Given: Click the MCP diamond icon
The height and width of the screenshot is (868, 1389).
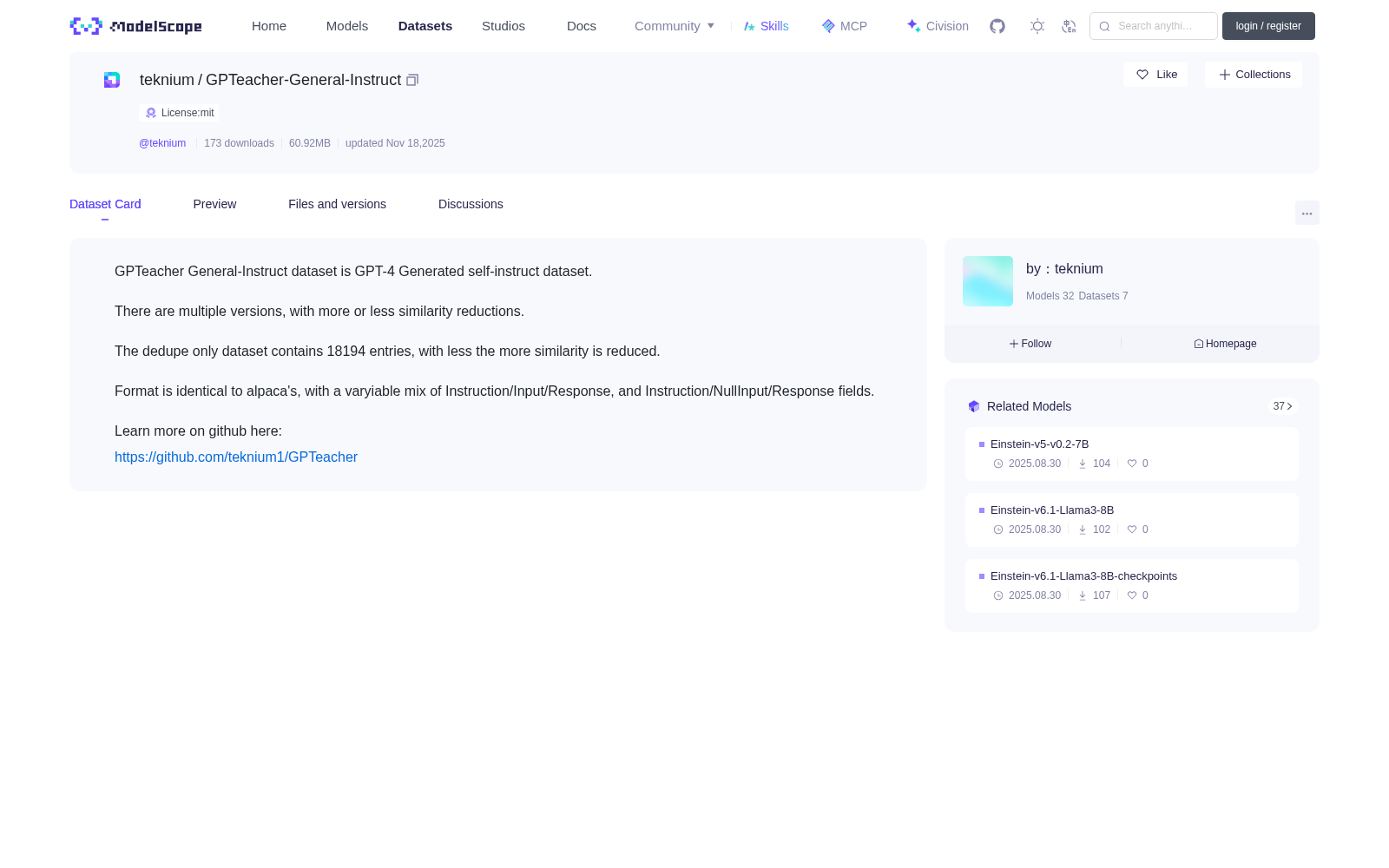Looking at the screenshot, I should [x=828, y=26].
